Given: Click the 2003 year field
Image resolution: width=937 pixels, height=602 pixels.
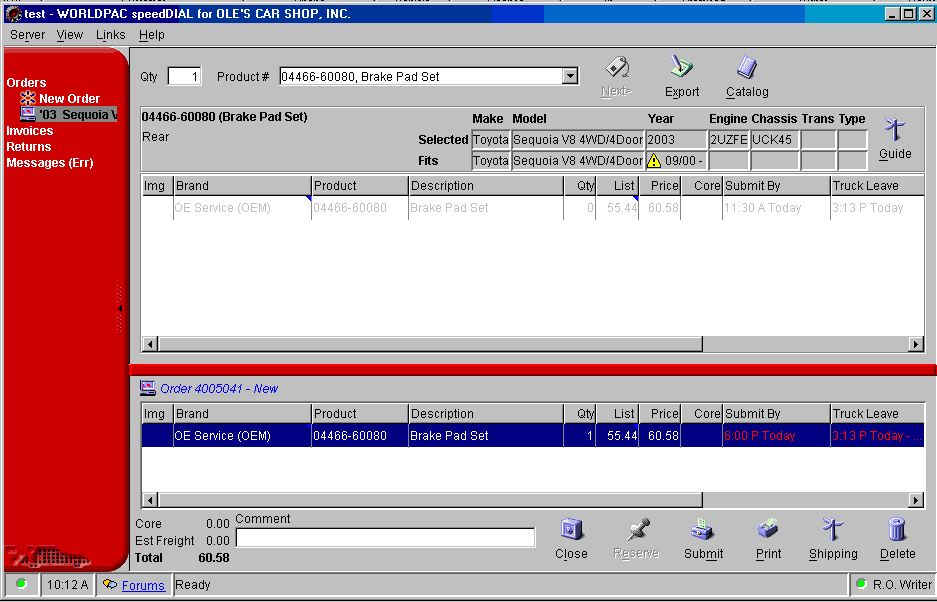Looking at the screenshot, I should click(x=676, y=140).
